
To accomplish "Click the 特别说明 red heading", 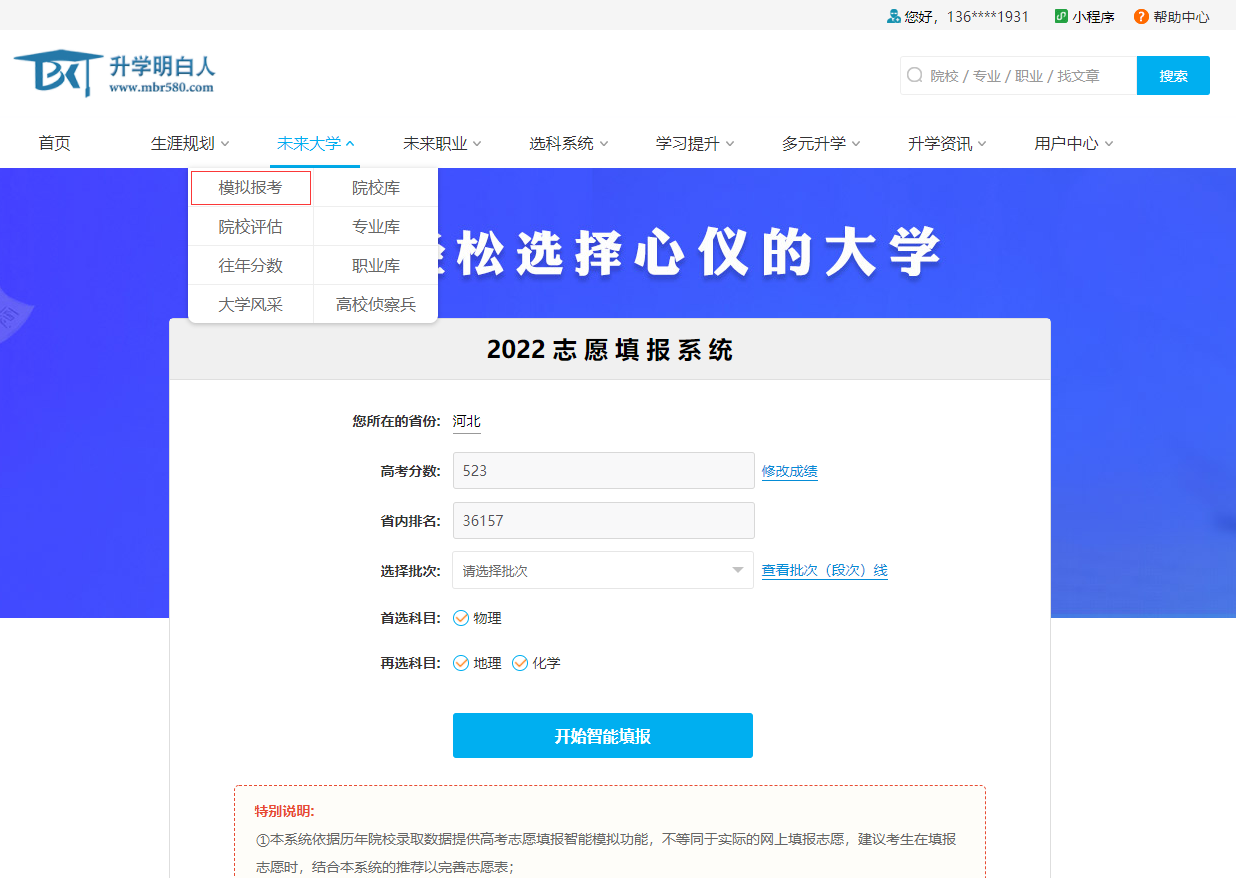I will pyautogui.click(x=285, y=811).
